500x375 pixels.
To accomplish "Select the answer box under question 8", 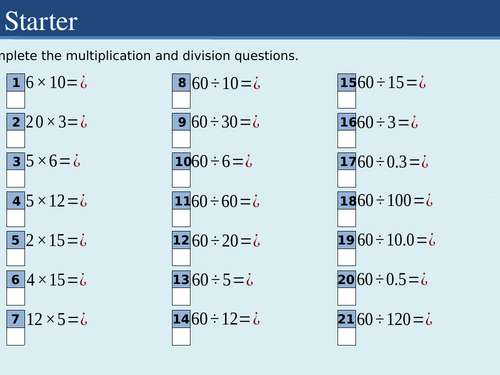I will click(181, 100).
